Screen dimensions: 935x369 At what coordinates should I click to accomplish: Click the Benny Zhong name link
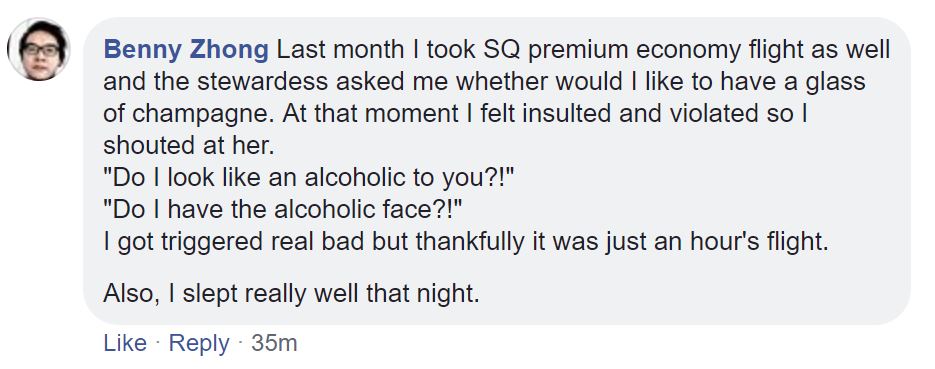186,50
